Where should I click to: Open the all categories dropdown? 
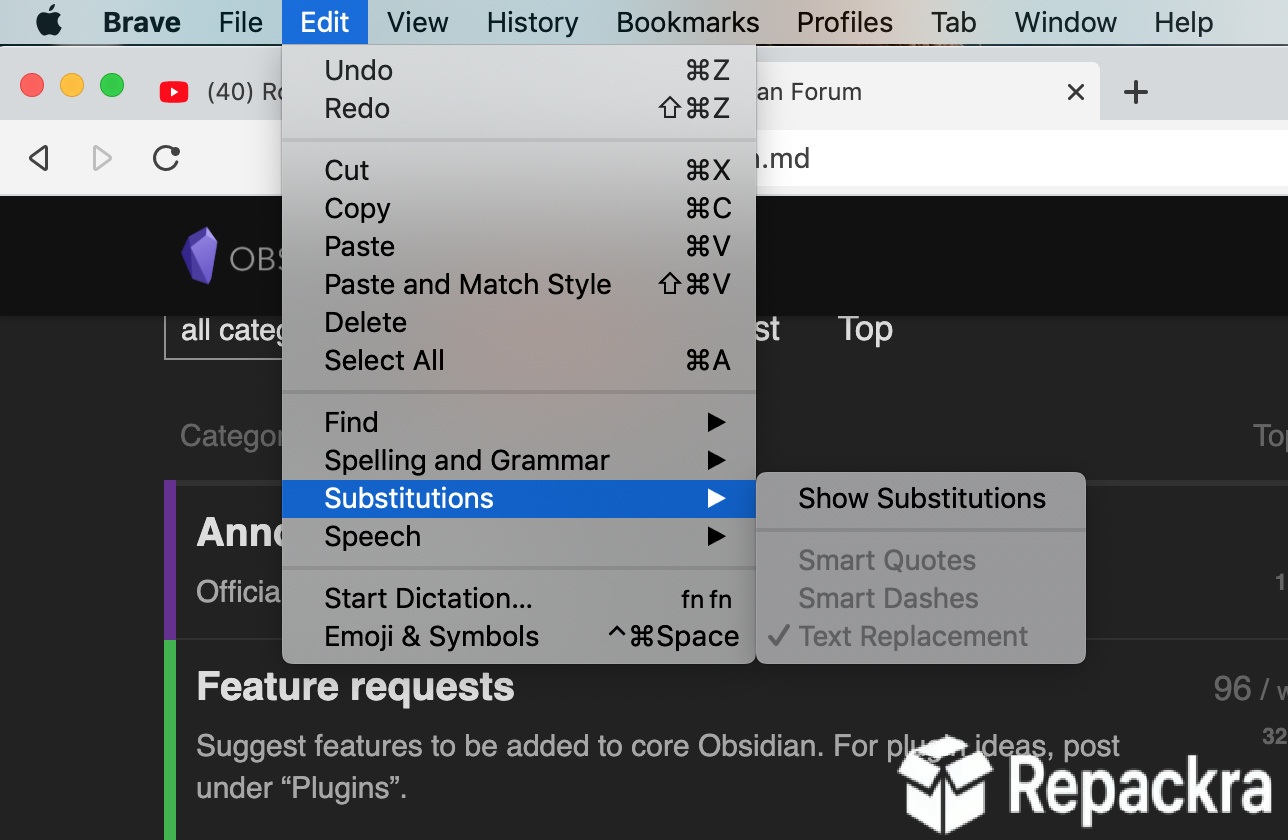223,332
